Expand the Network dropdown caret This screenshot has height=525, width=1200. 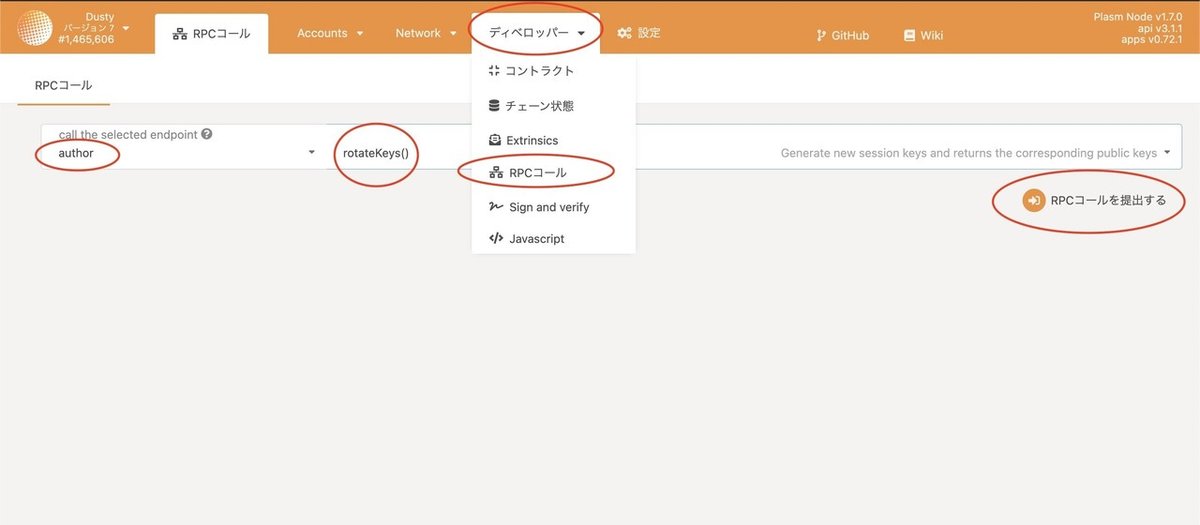tap(452, 34)
